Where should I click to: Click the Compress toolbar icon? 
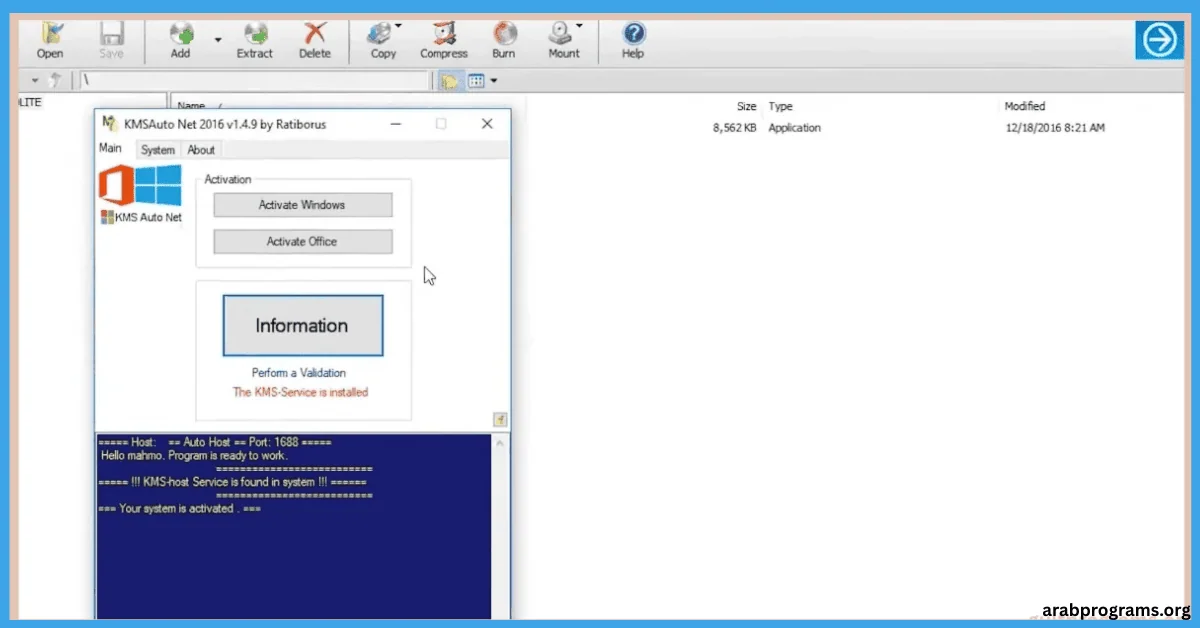(443, 41)
